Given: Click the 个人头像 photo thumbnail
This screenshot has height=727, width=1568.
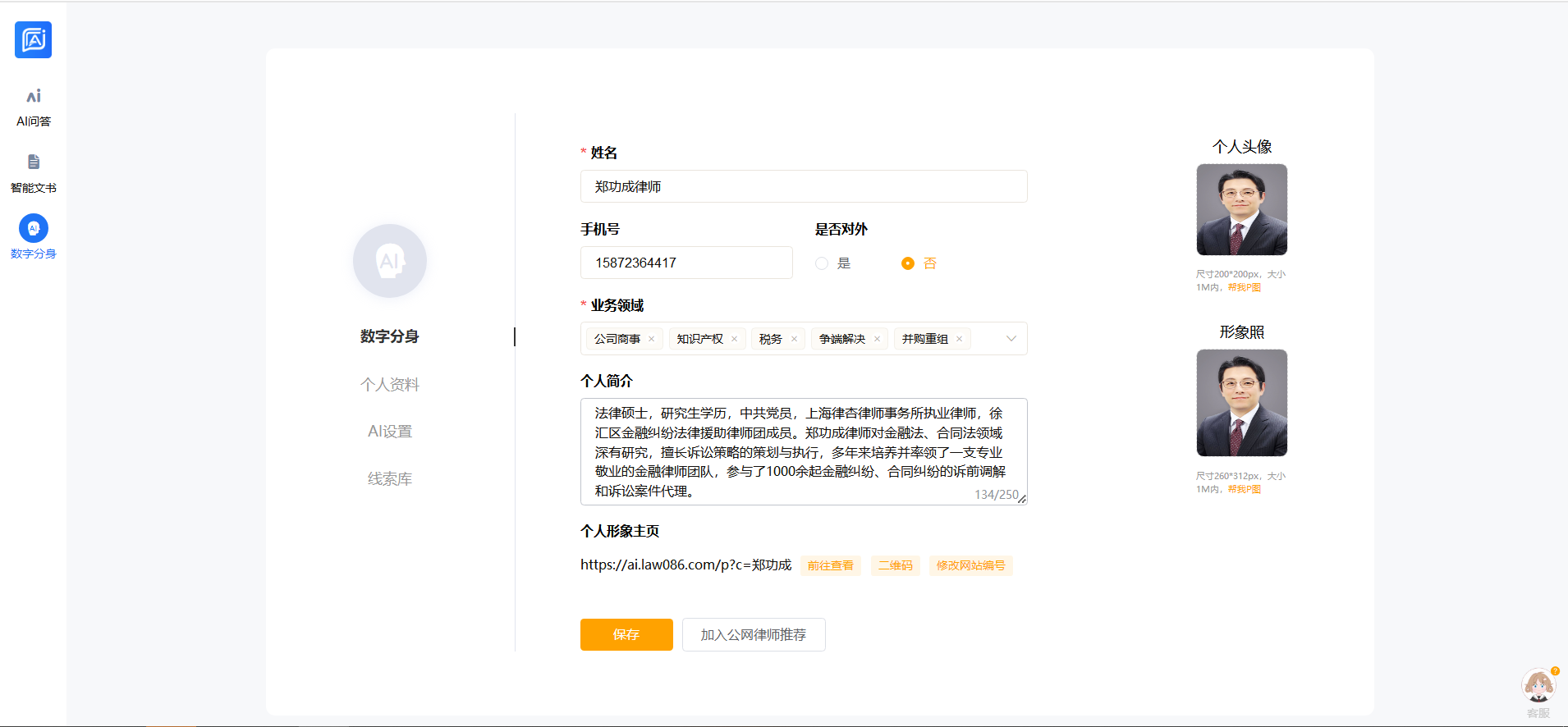Looking at the screenshot, I should point(1241,209).
